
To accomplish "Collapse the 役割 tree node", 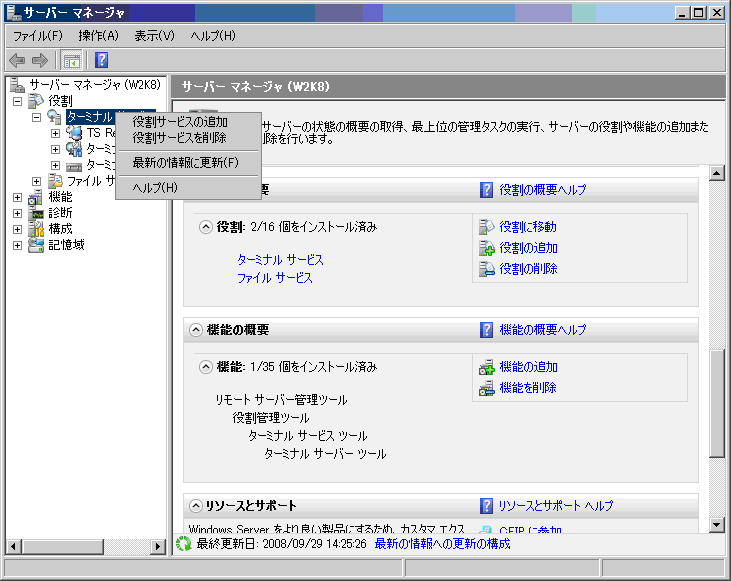I will pyautogui.click(x=17, y=101).
